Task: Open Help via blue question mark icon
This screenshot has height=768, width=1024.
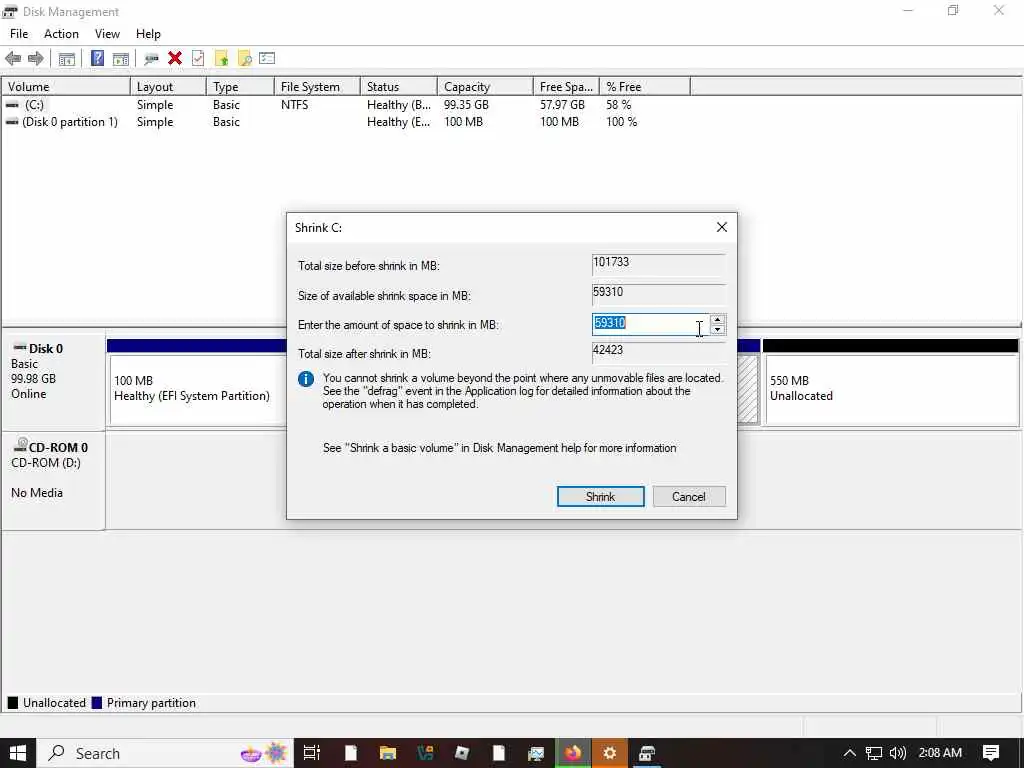Action: [x=97, y=59]
